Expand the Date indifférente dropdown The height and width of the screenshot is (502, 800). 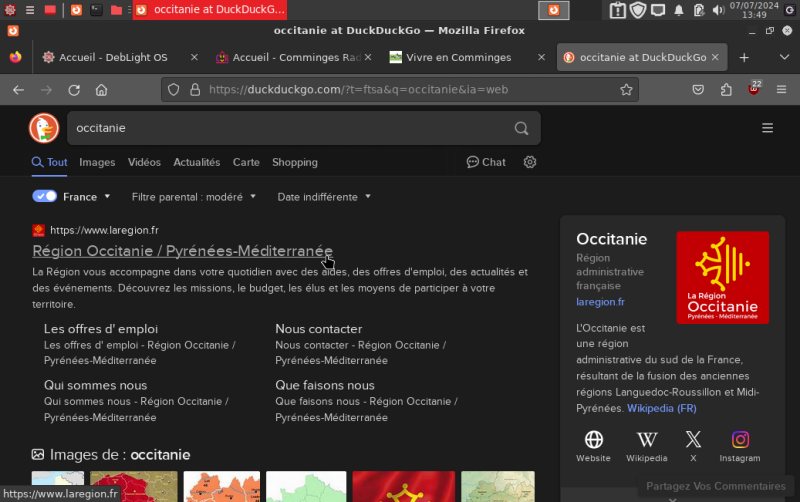(x=324, y=197)
